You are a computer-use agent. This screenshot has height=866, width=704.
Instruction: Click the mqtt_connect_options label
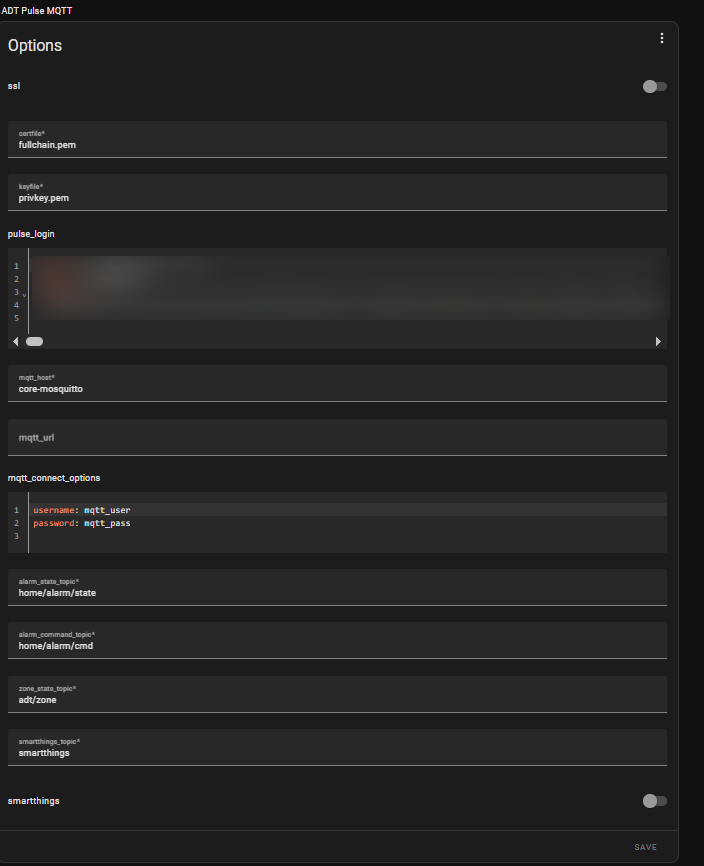pos(54,478)
